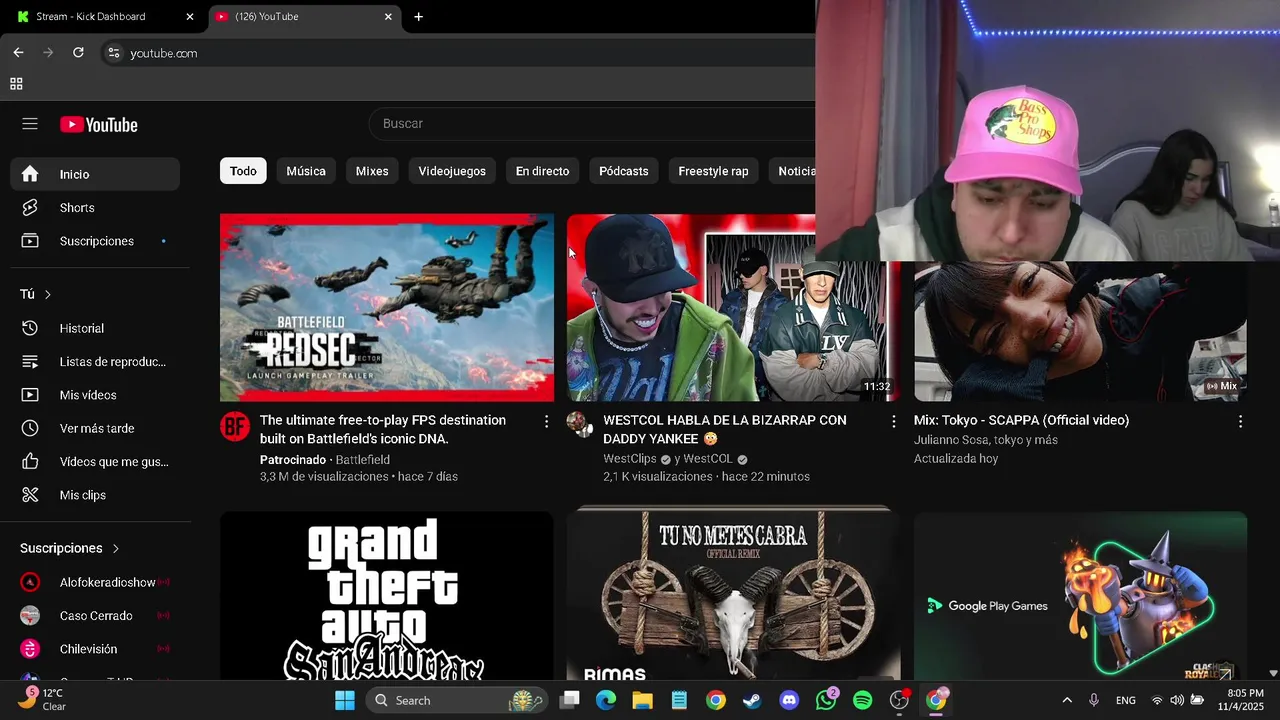This screenshot has width=1280, height=720.
Task: Open the site info icon in address bar
Action: (x=114, y=53)
